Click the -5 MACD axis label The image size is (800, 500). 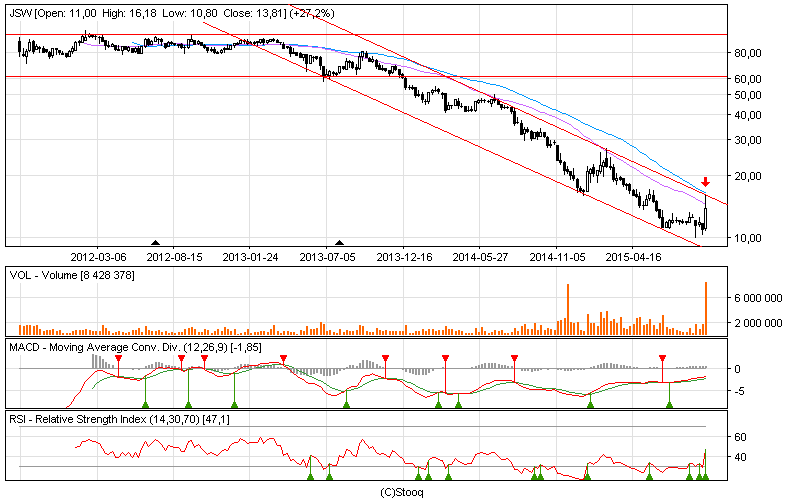(x=739, y=391)
